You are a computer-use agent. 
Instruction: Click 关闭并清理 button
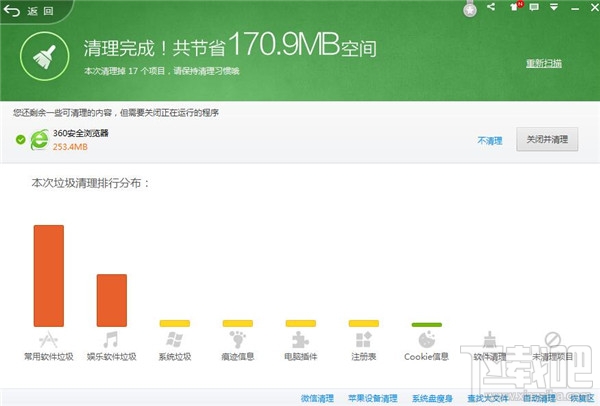[547, 139]
